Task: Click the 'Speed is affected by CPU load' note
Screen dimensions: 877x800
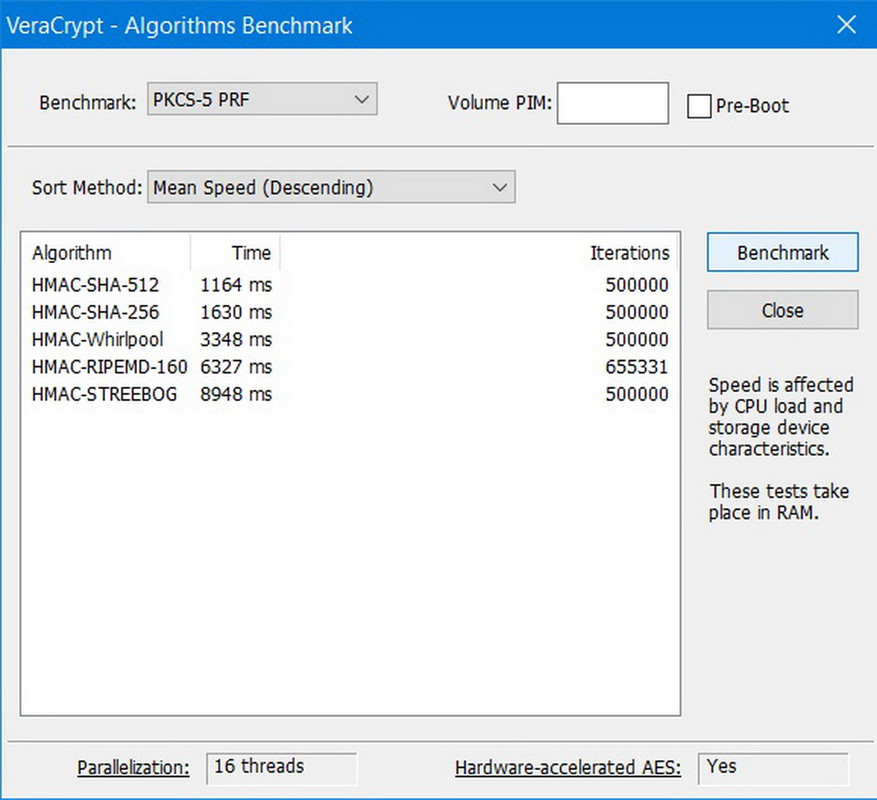Action: point(780,417)
